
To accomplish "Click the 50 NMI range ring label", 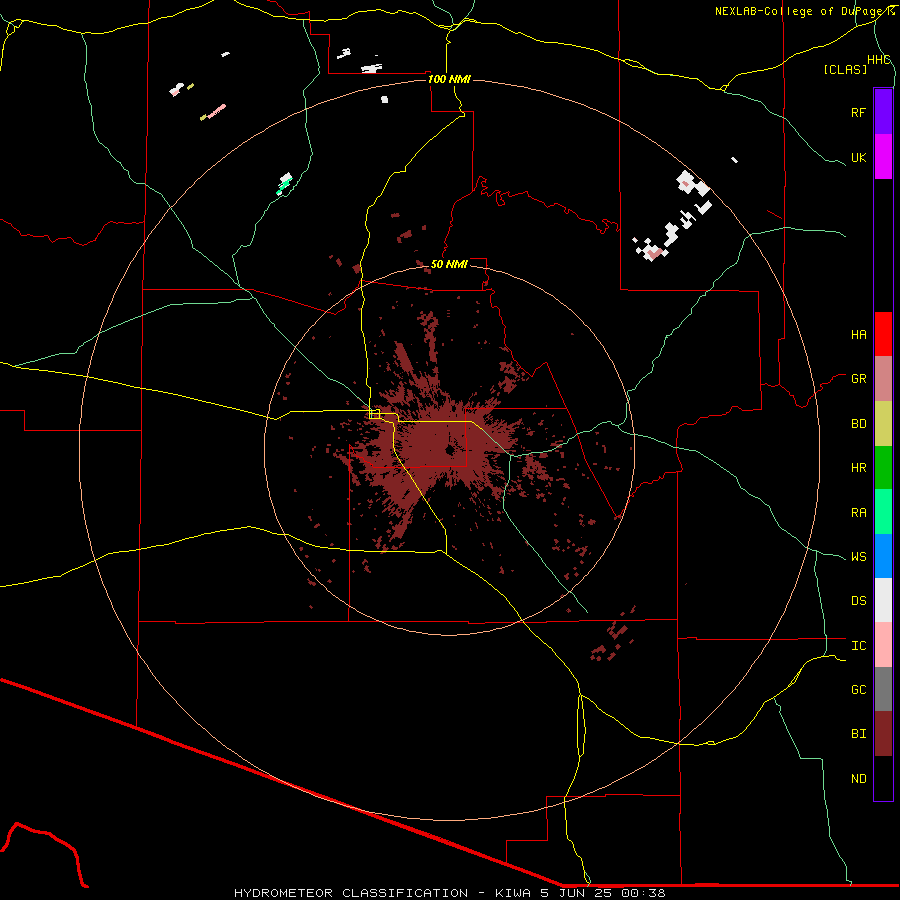I will (449, 264).
